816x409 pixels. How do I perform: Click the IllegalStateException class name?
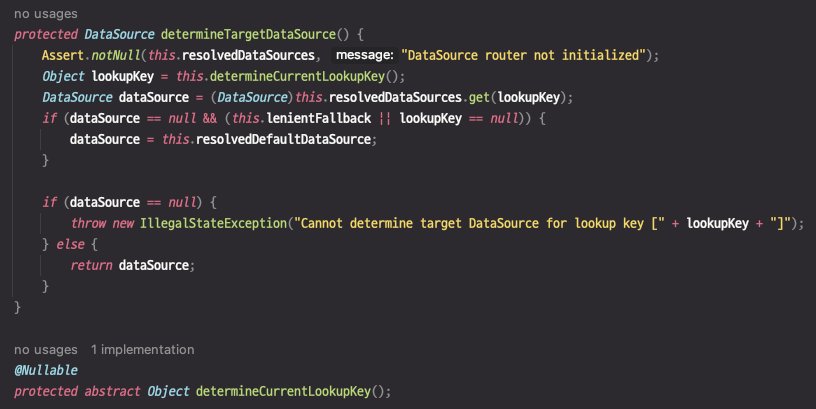click(213, 223)
